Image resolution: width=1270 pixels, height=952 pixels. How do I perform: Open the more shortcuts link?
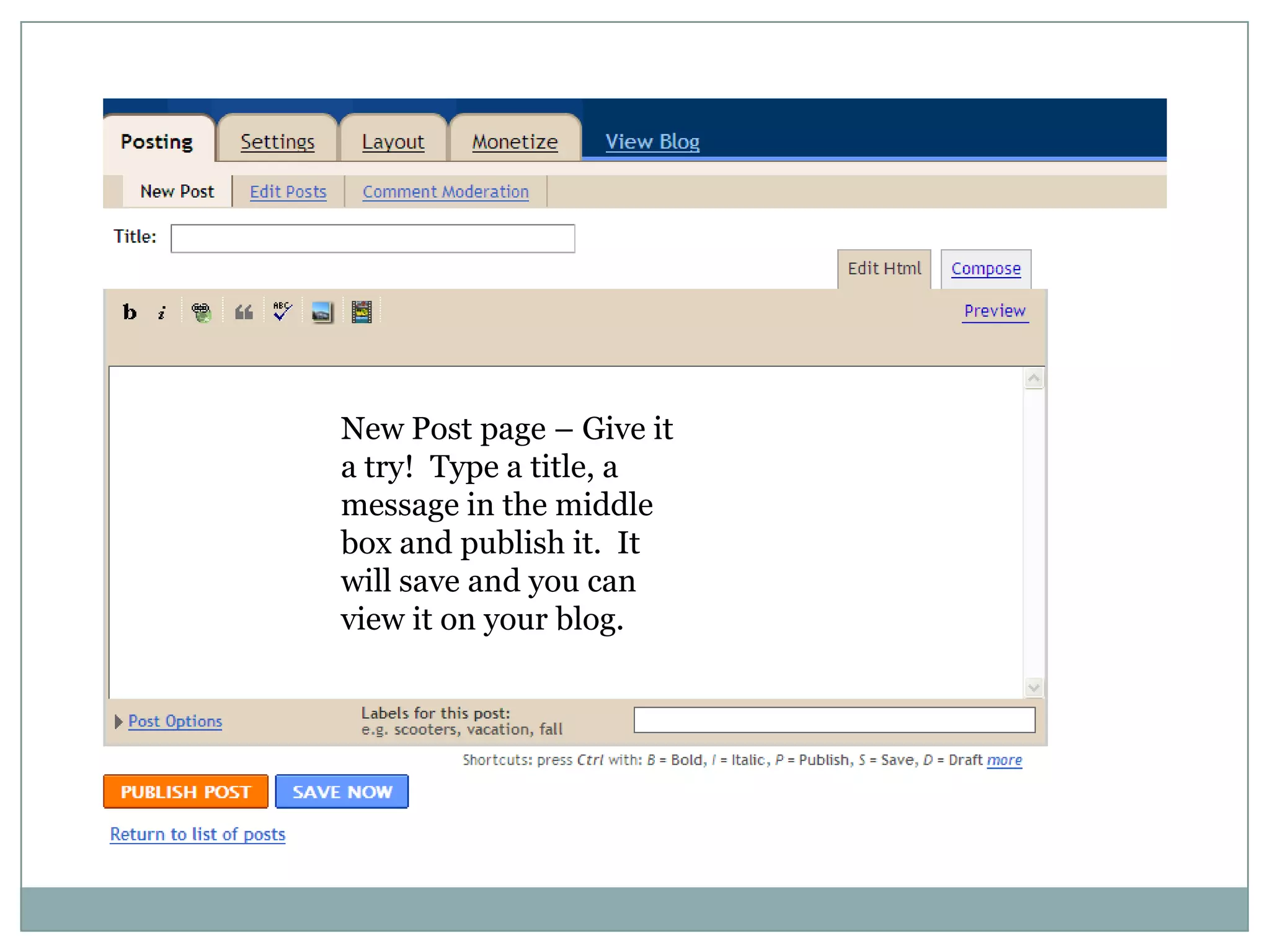pyautogui.click(x=1005, y=760)
